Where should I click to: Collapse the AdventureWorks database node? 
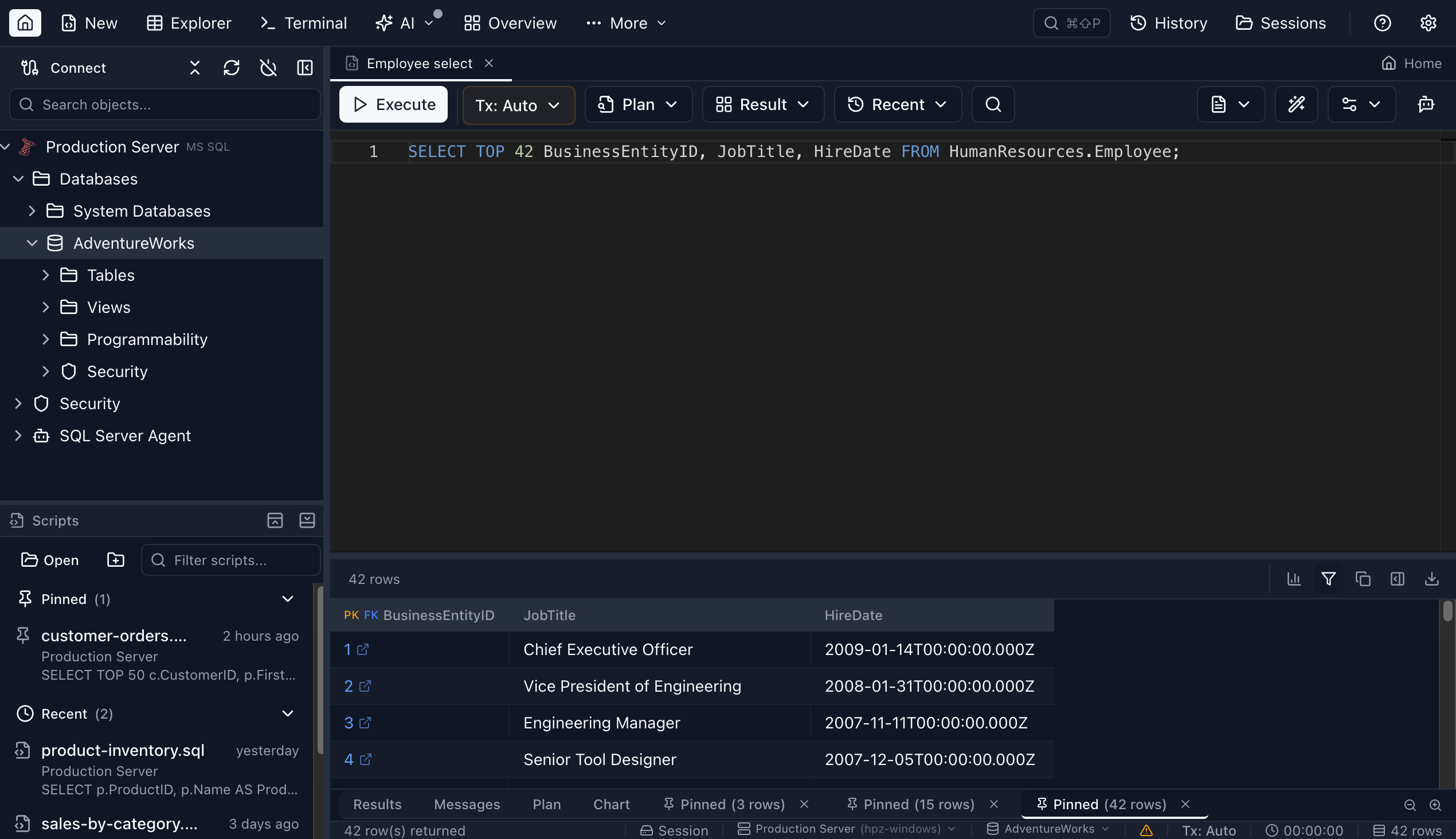pos(32,243)
